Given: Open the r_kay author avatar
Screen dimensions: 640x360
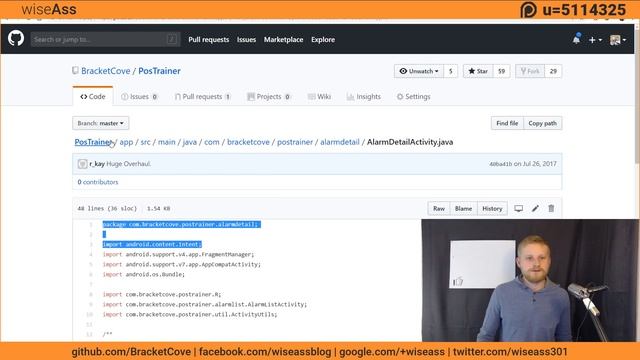Looking at the screenshot, I should 82,164.
